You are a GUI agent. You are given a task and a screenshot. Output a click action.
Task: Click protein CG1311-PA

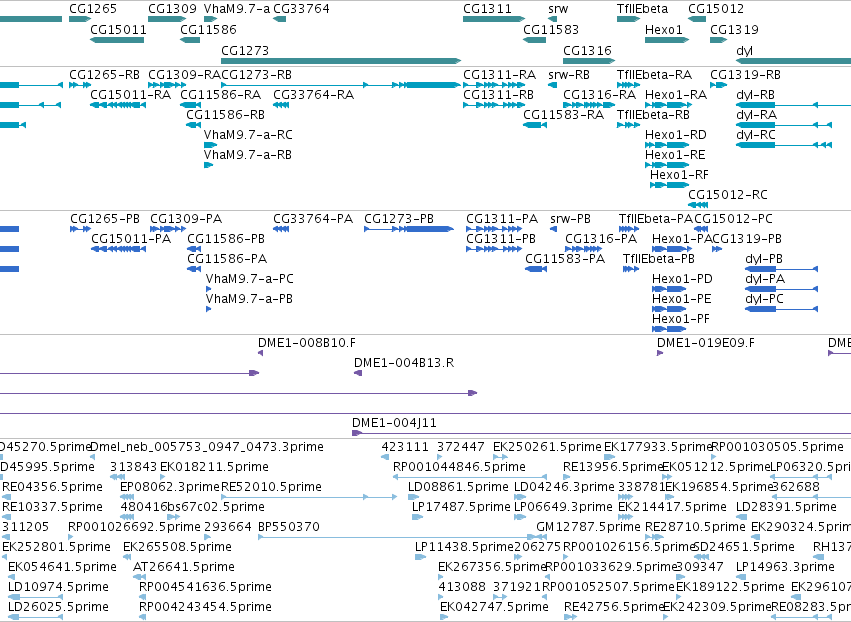(502, 219)
